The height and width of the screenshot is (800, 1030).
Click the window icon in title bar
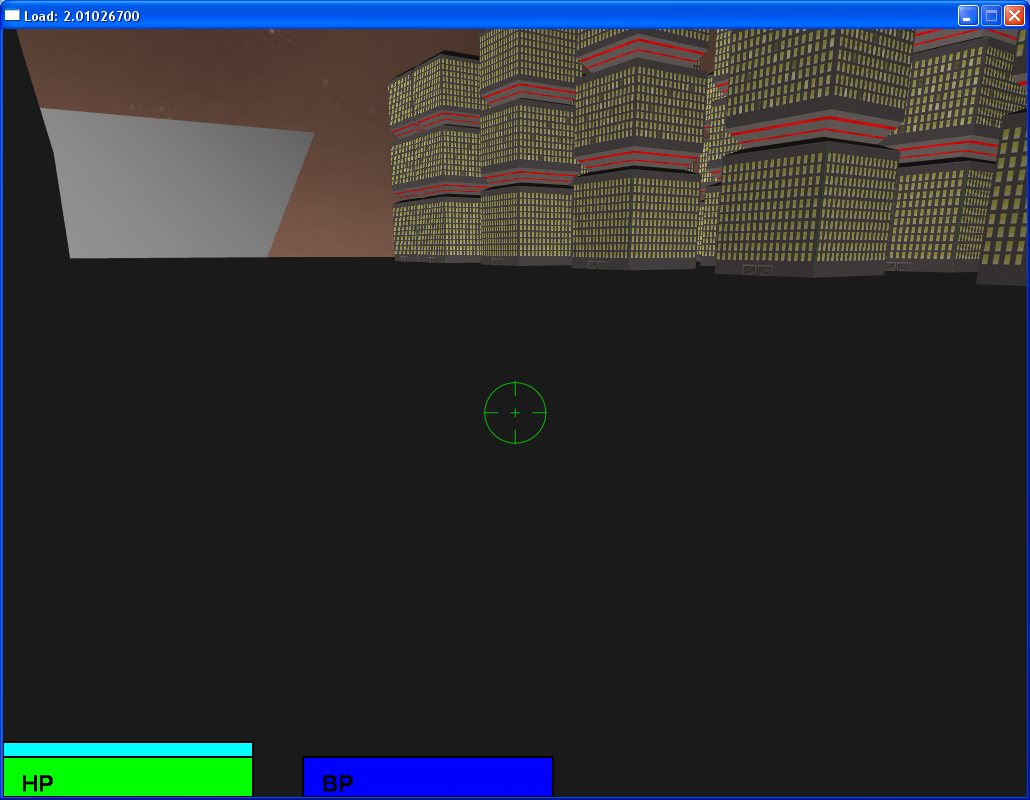pyautogui.click(x=12, y=15)
